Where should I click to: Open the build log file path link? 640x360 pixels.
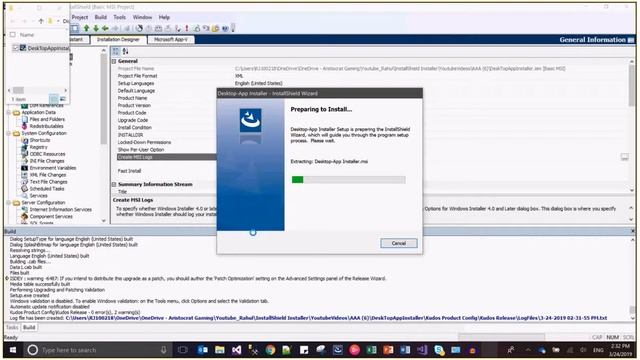tap(336, 318)
